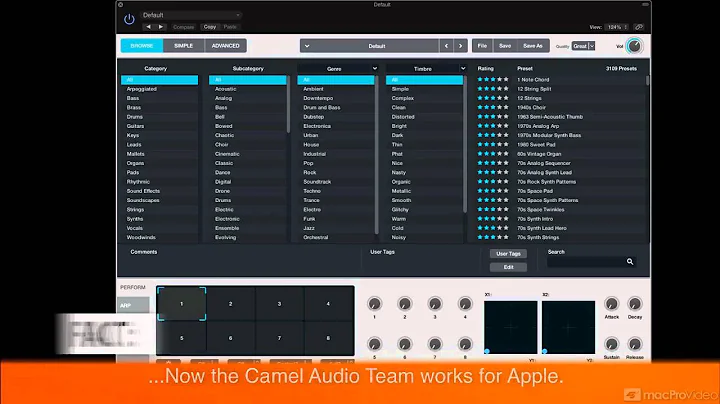The width and height of the screenshot is (720, 404).
Task: Select perform pad 3
Action: (279, 304)
